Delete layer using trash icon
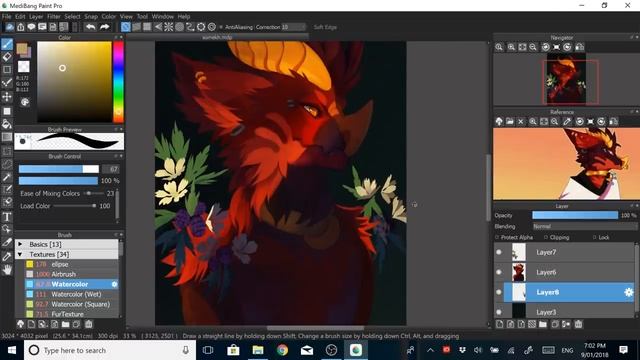The image size is (640, 360). pos(578,324)
